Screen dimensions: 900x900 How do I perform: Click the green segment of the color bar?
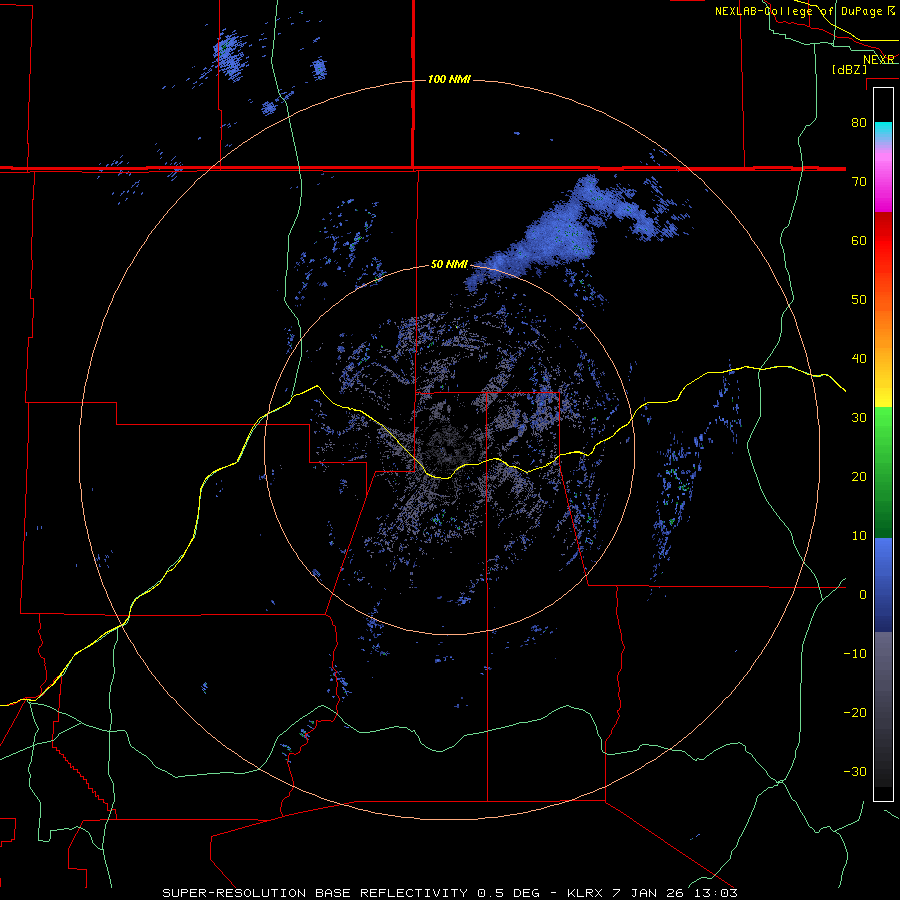tap(883, 472)
